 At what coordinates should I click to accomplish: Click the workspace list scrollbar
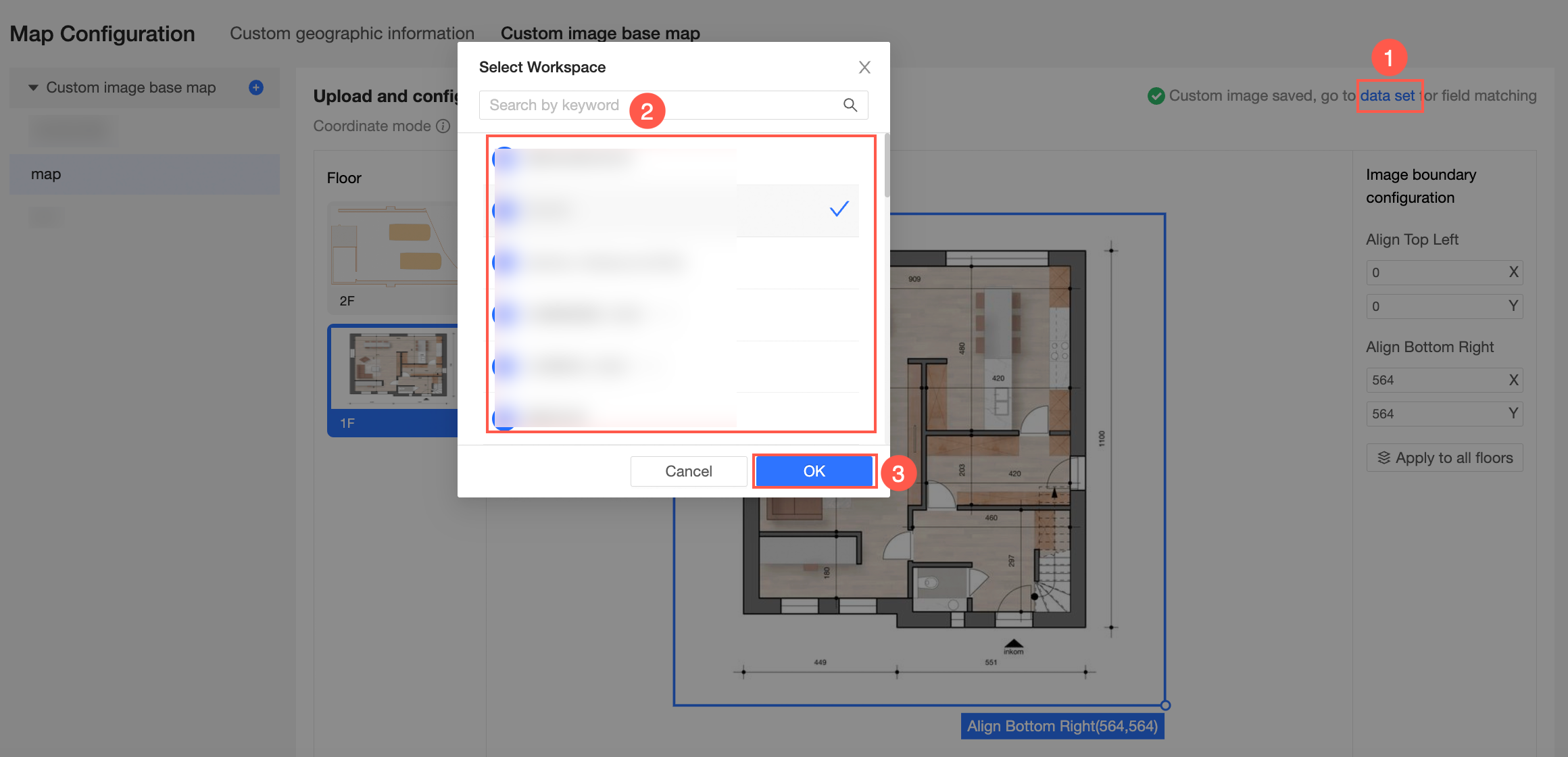coord(886,166)
